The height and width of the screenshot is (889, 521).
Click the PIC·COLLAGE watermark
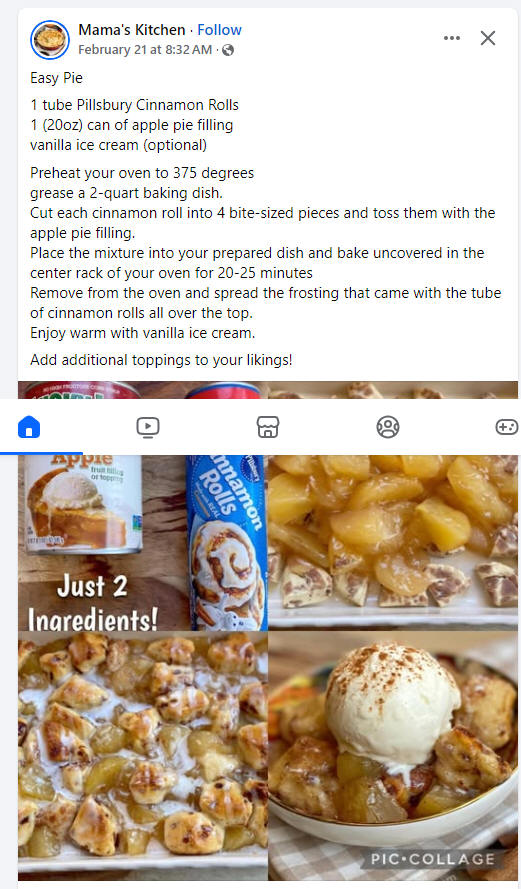click(433, 859)
